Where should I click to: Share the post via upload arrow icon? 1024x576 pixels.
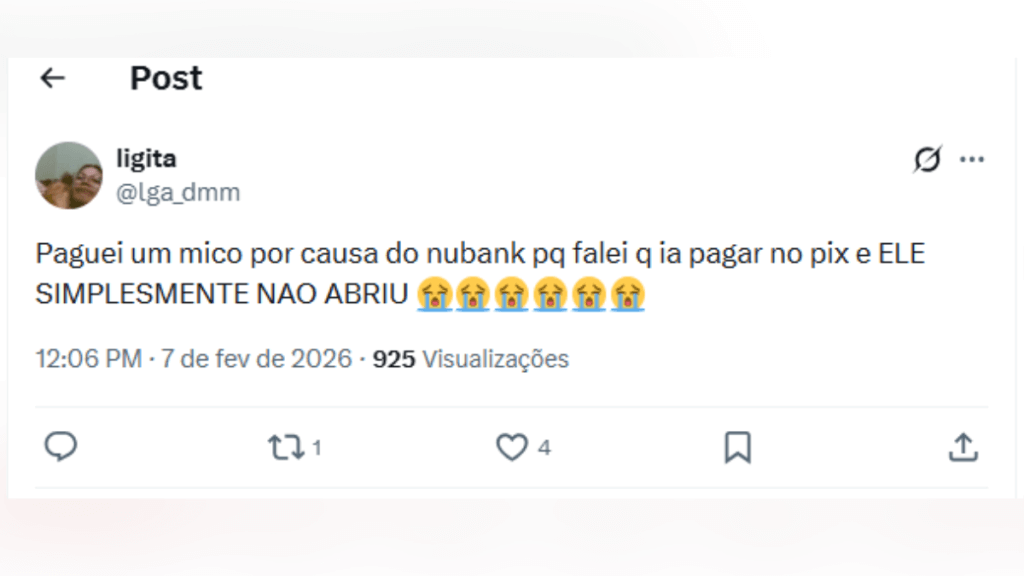click(x=962, y=447)
